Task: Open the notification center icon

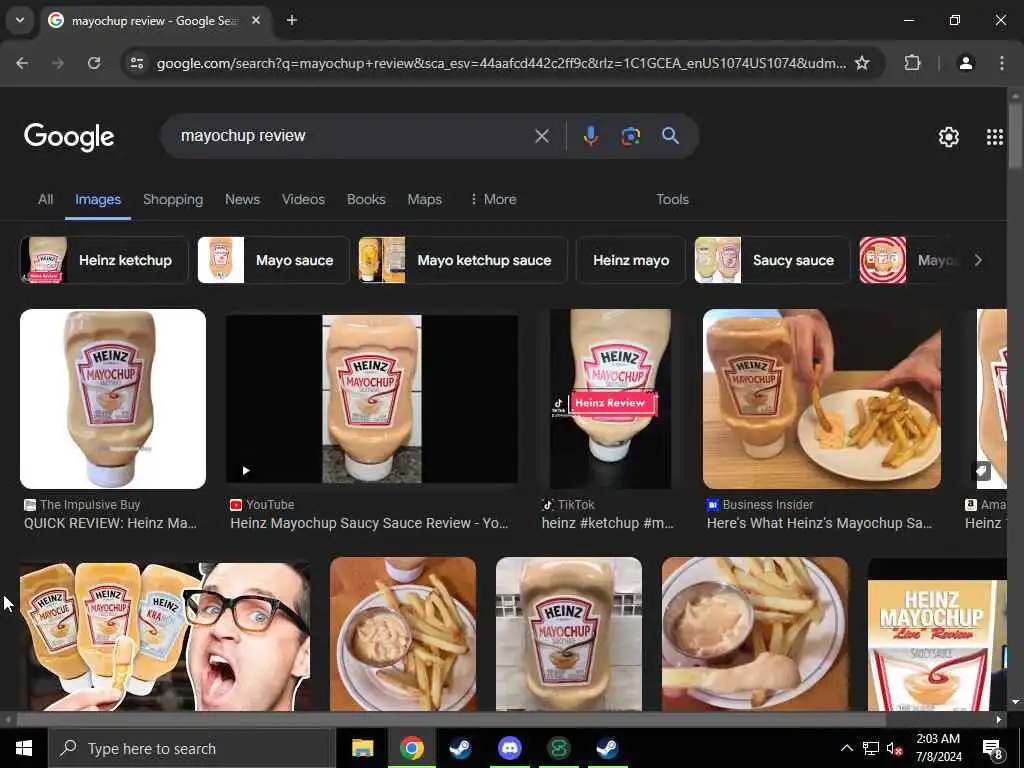Action: pyautogui.click(x=993, y=749)
